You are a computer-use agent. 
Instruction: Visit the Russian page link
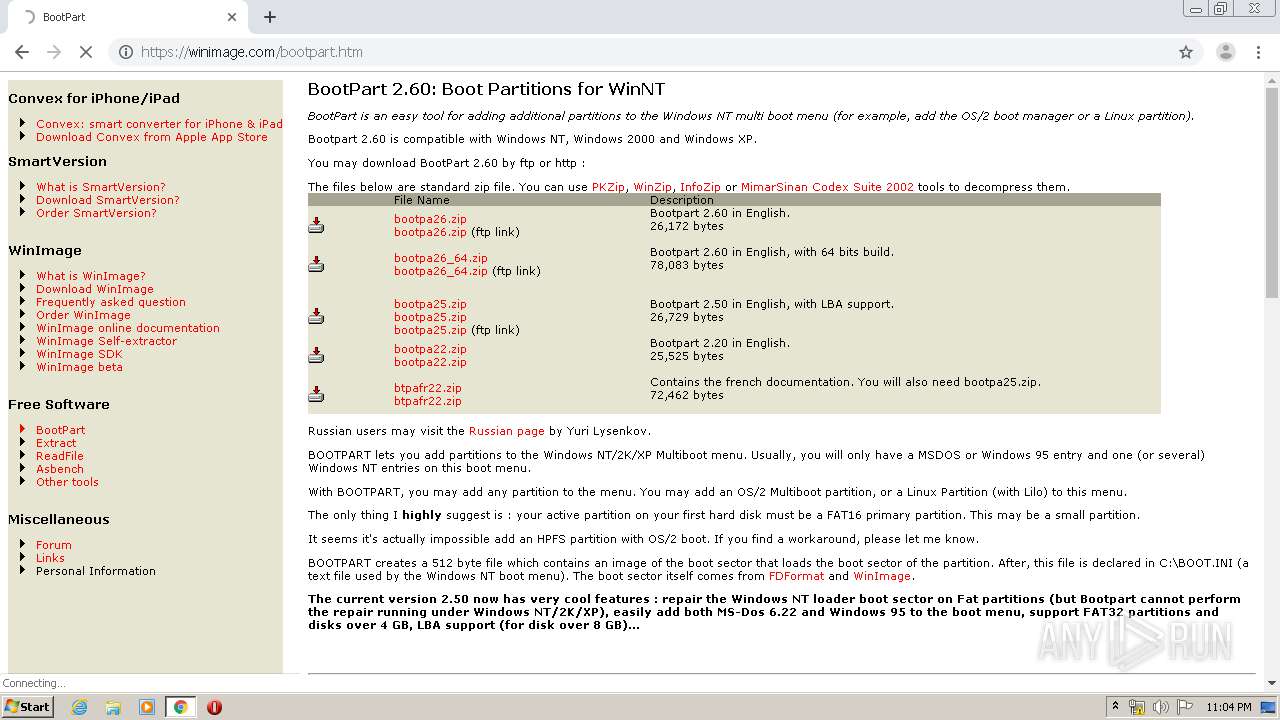click(x=507, y=431)
